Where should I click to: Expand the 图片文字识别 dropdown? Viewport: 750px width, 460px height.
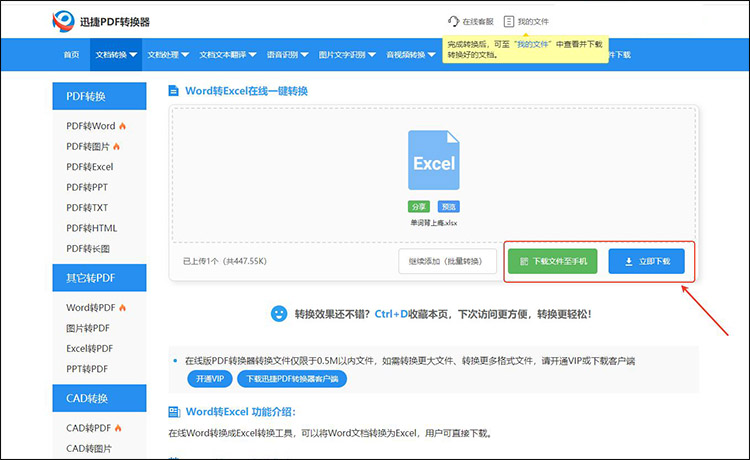[347, 55]
